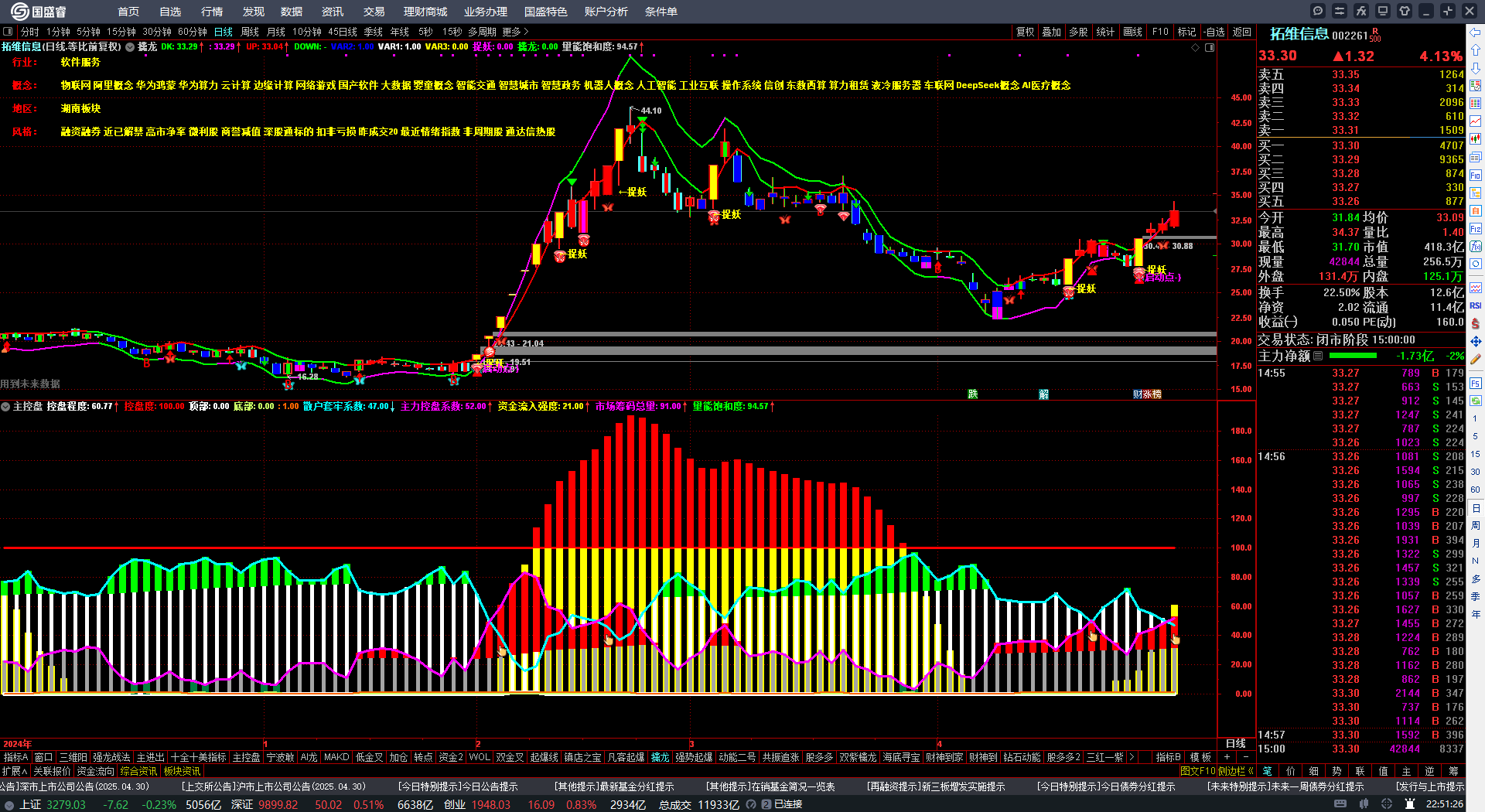Click the keyboard icon in status bar
Viewport: 1485px width, 812px height.
1340,804
